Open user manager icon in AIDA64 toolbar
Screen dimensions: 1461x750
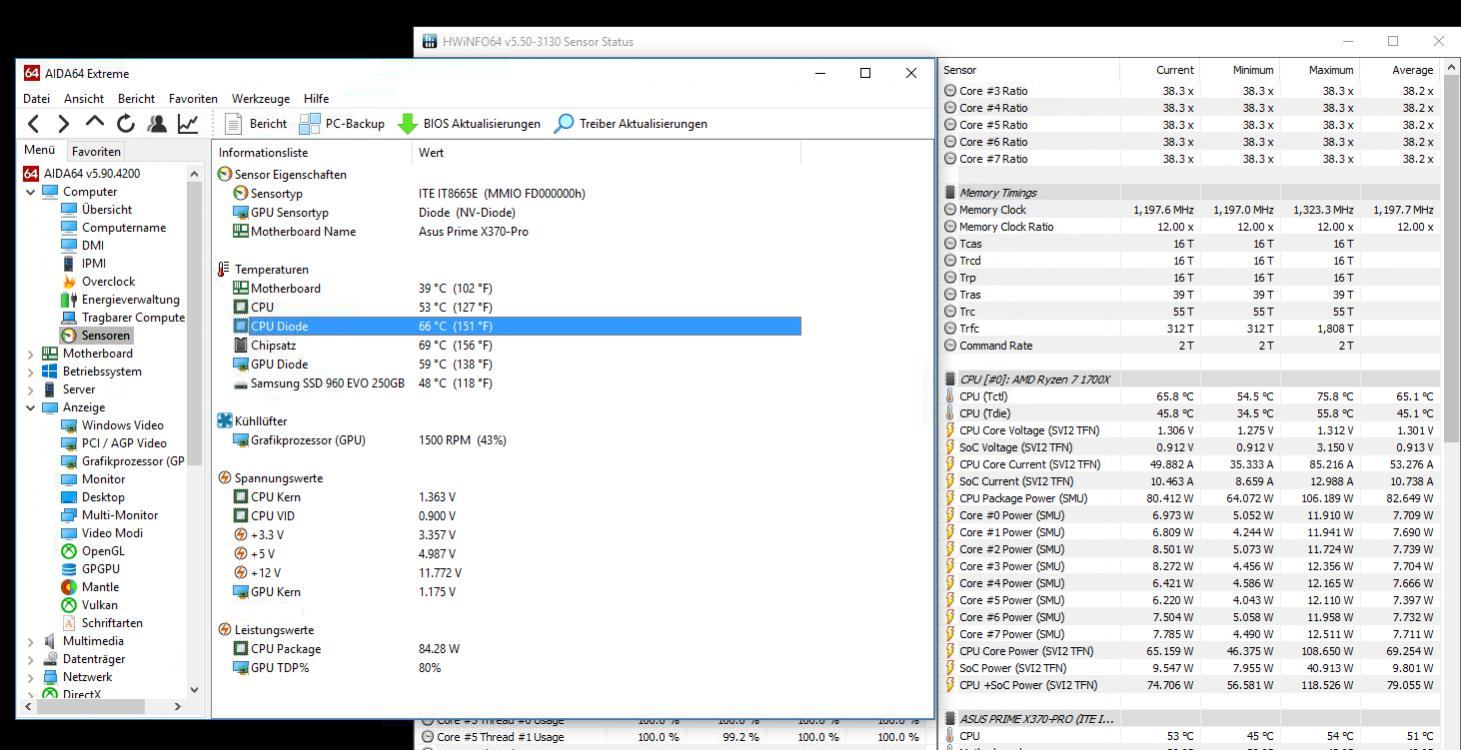pos(157,124)
